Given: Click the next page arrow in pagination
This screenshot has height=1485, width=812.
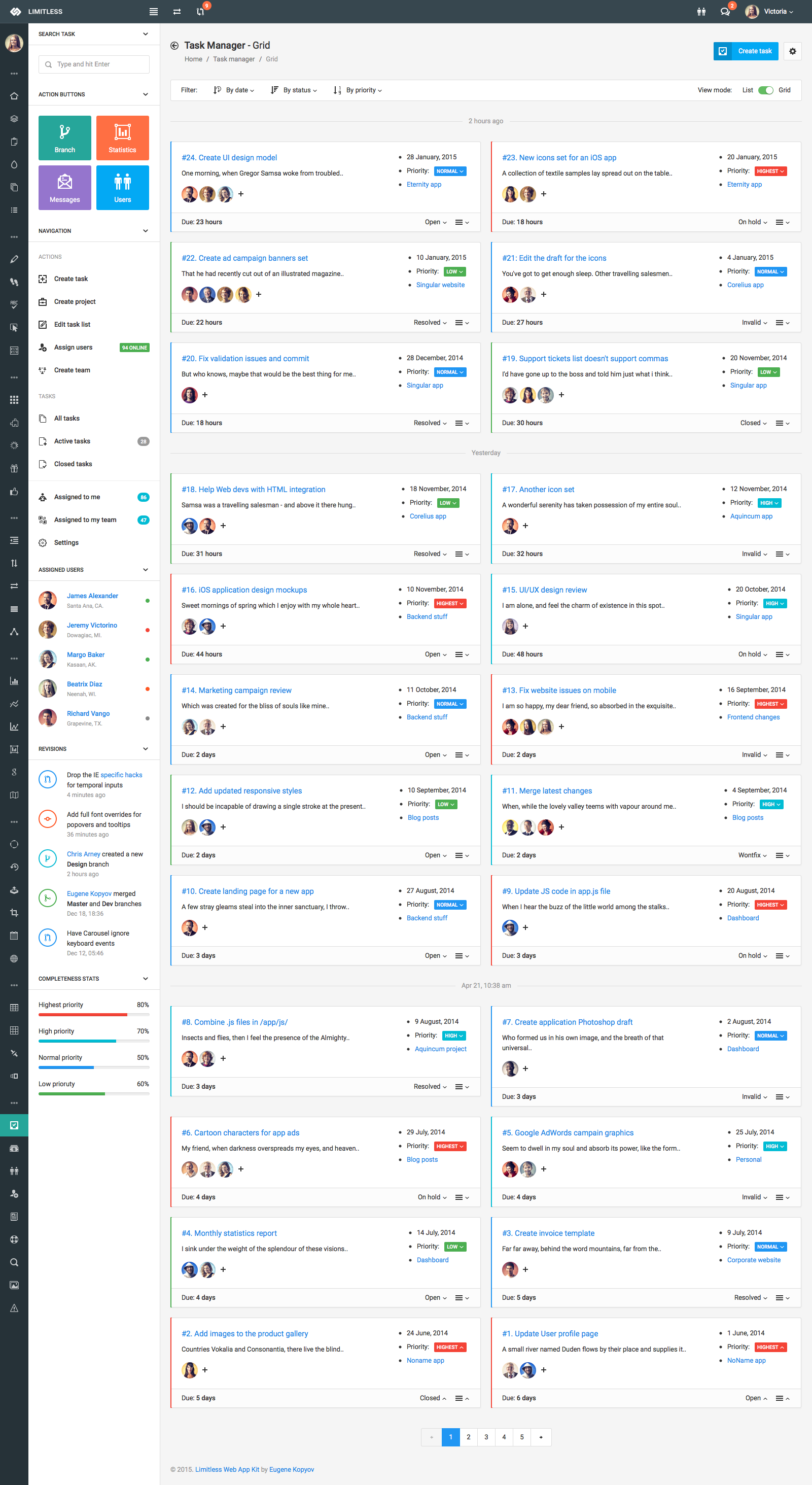Looking at the screenshot, I should (x=541, y=1437).
